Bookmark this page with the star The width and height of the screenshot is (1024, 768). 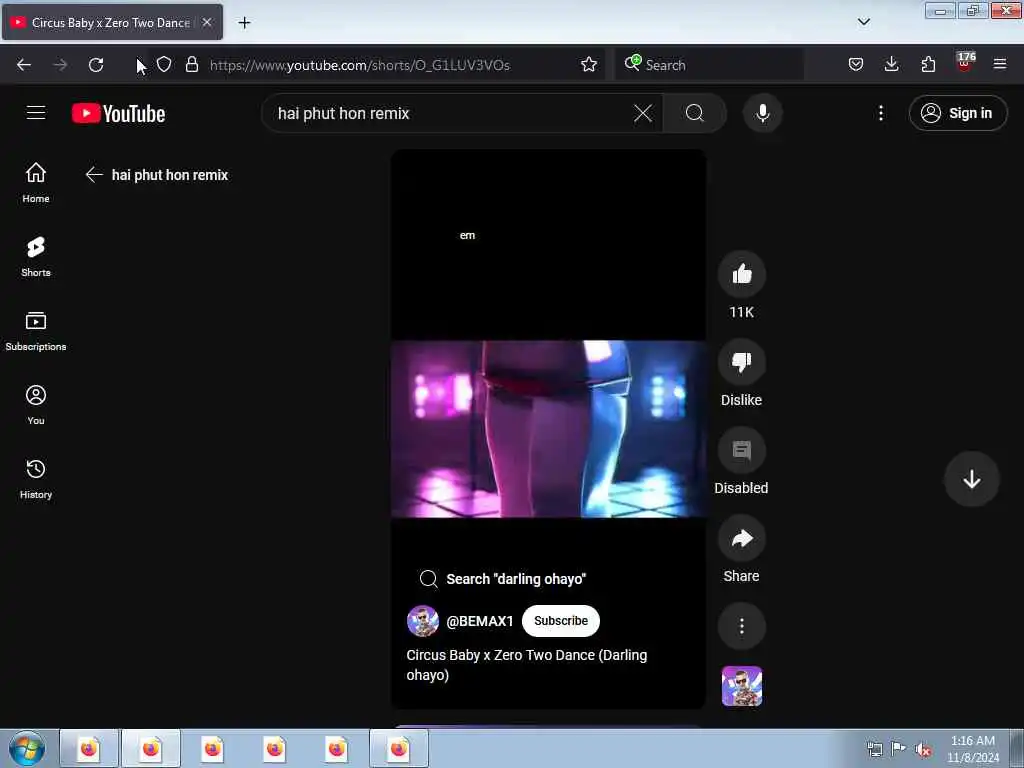588,65
